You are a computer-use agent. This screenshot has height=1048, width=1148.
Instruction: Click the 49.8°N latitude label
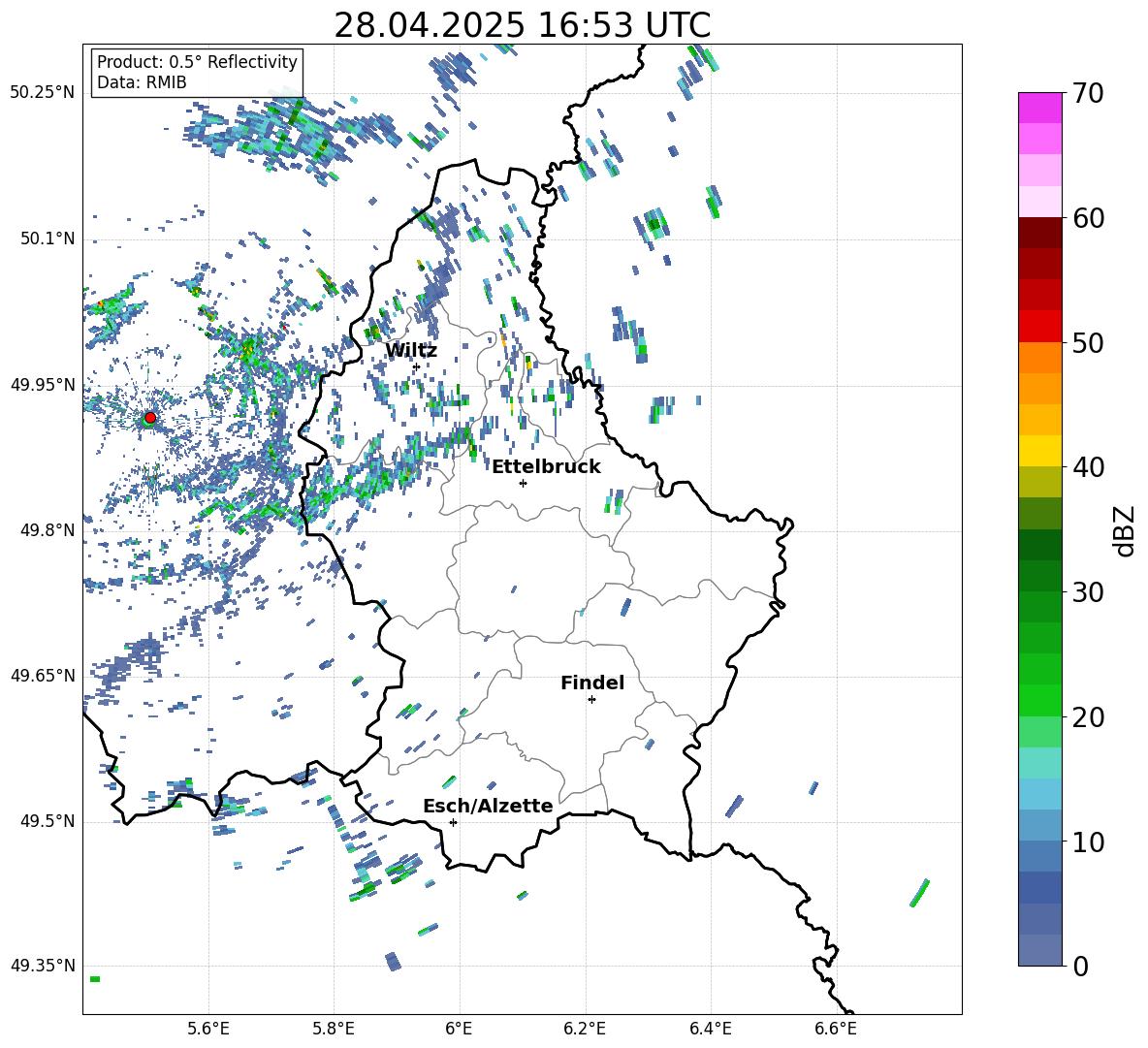click(x=48, y=530)
